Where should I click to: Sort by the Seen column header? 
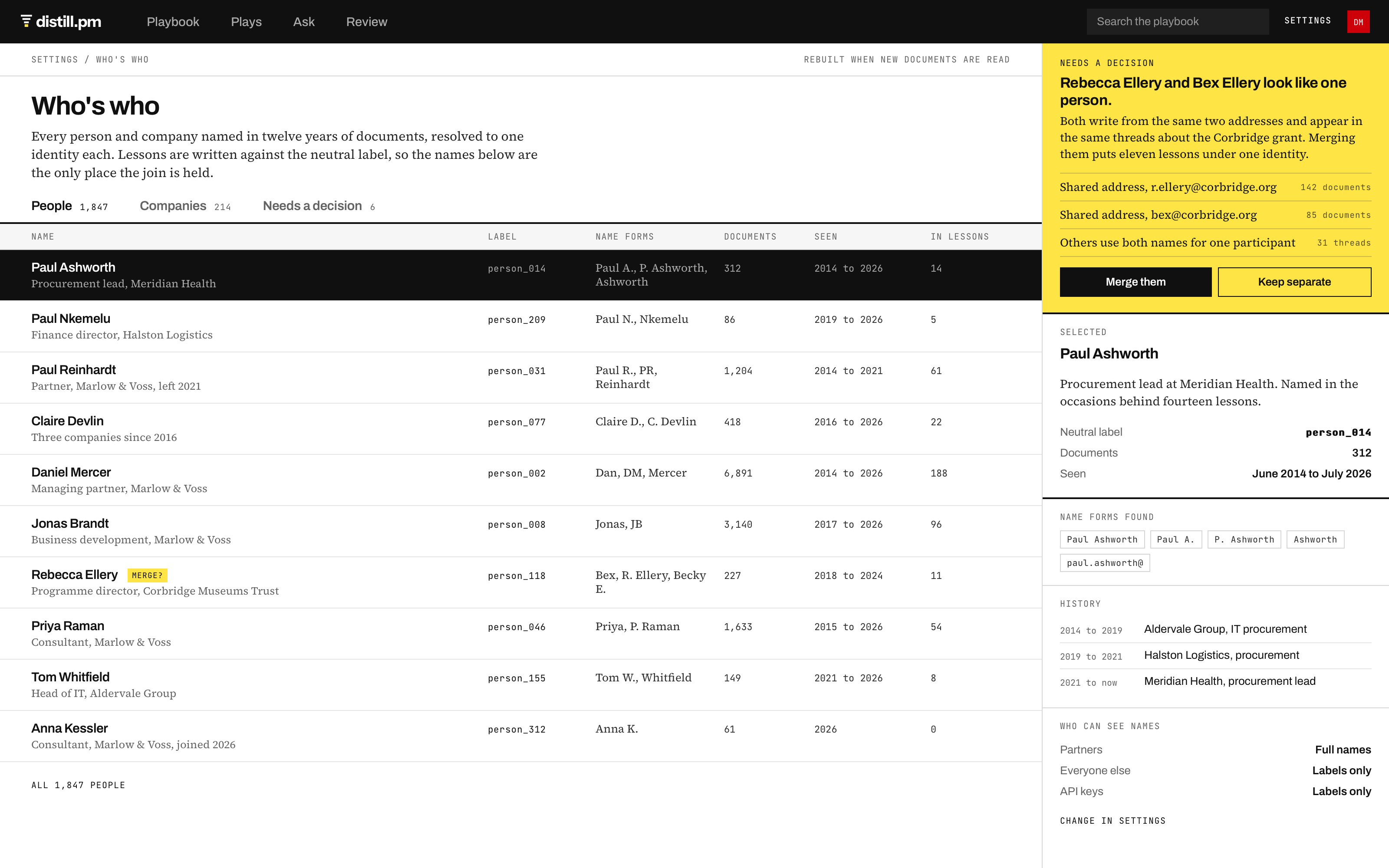tap(826, 237)
